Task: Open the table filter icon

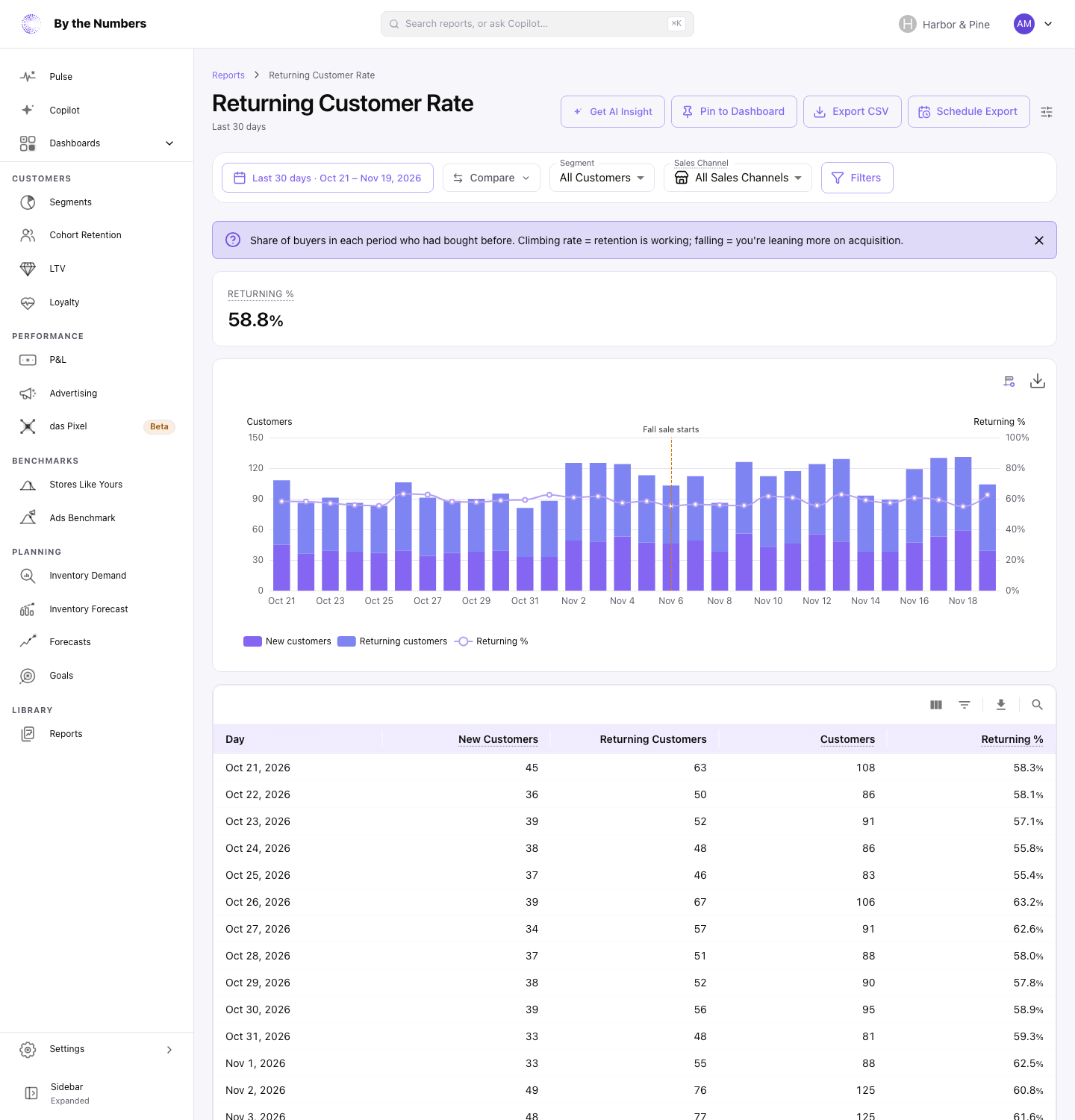Action: (965, 705)
